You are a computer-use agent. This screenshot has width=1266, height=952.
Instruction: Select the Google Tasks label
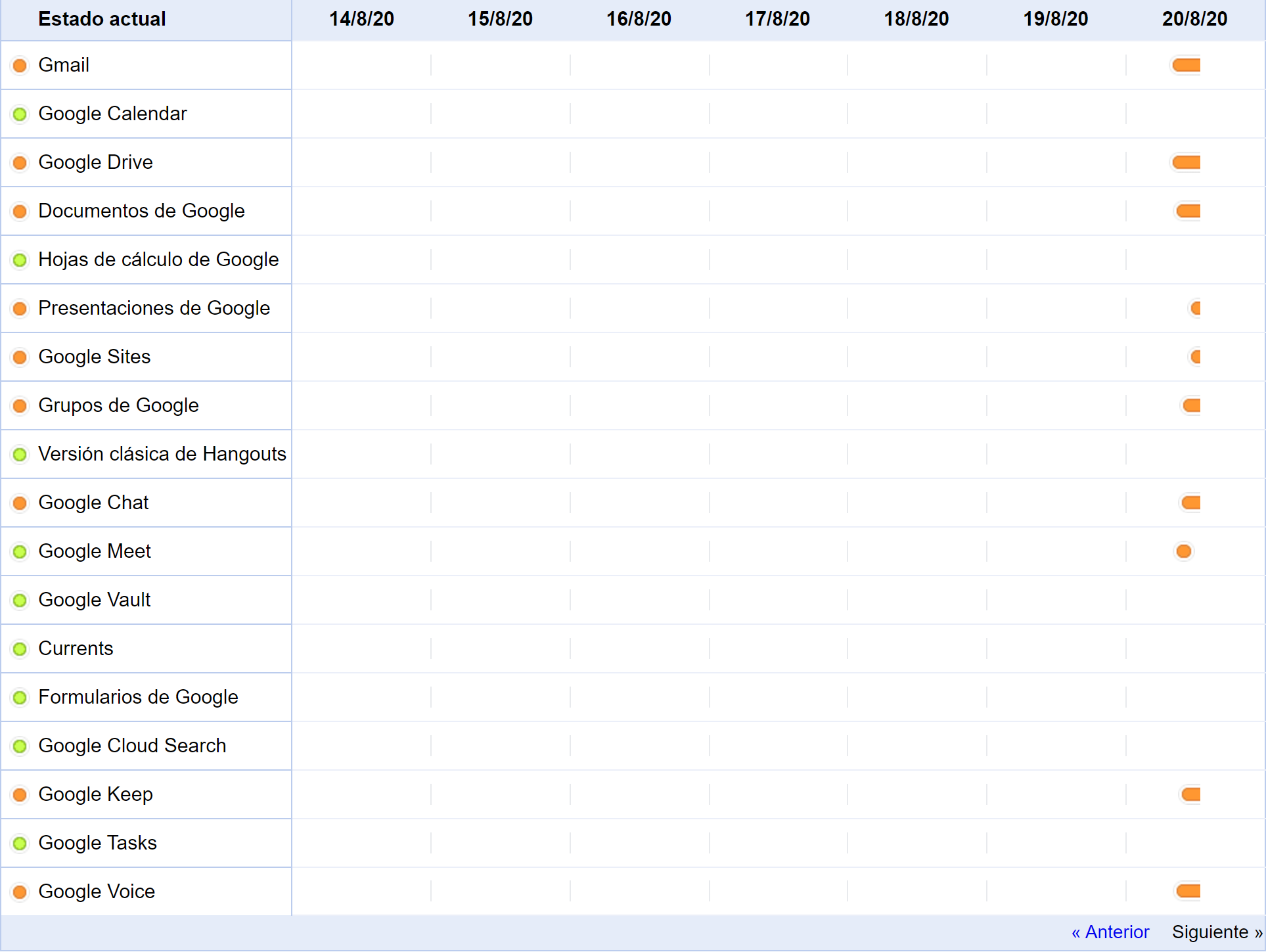click(x=97, y=843)
